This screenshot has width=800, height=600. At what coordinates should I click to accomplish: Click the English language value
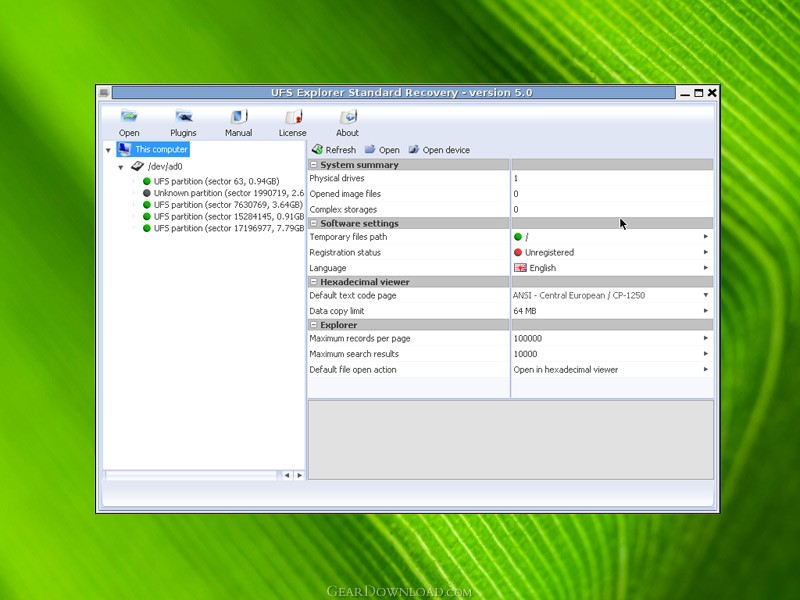543,268
